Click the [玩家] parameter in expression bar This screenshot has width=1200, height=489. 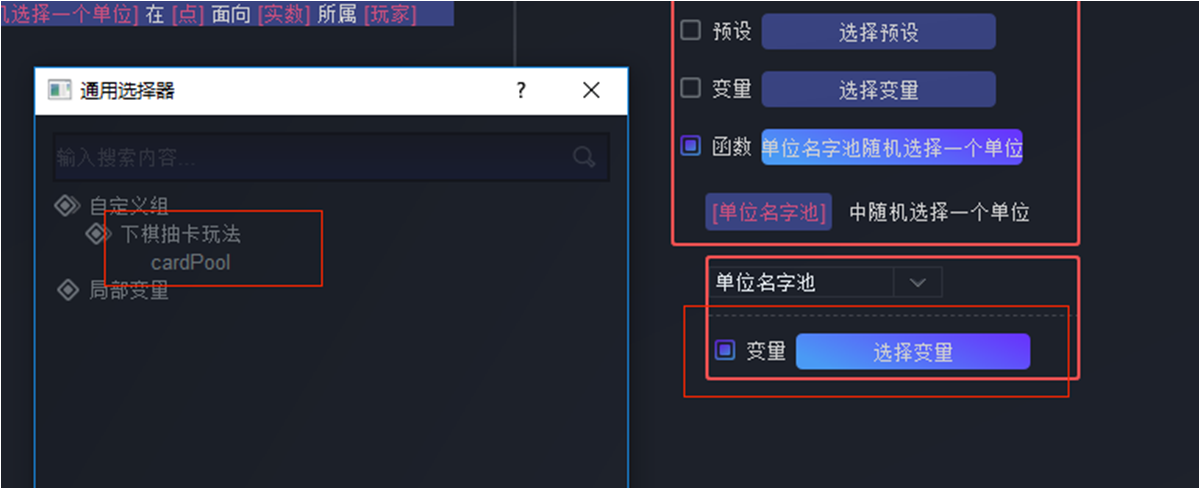[x=389, y=15]
